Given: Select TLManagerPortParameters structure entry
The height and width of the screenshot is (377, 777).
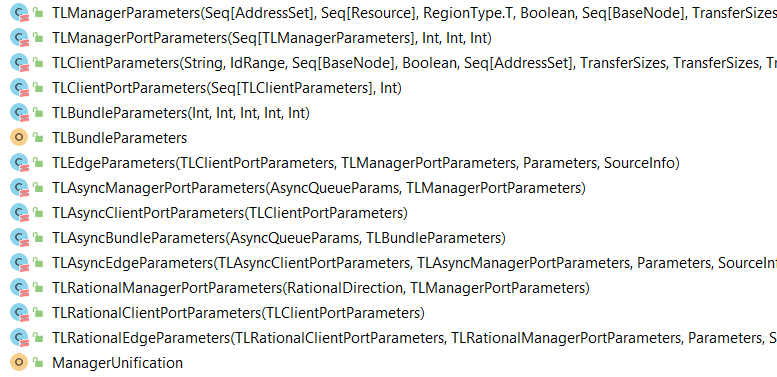Looking at the screenshot, I should coord(272,38).
